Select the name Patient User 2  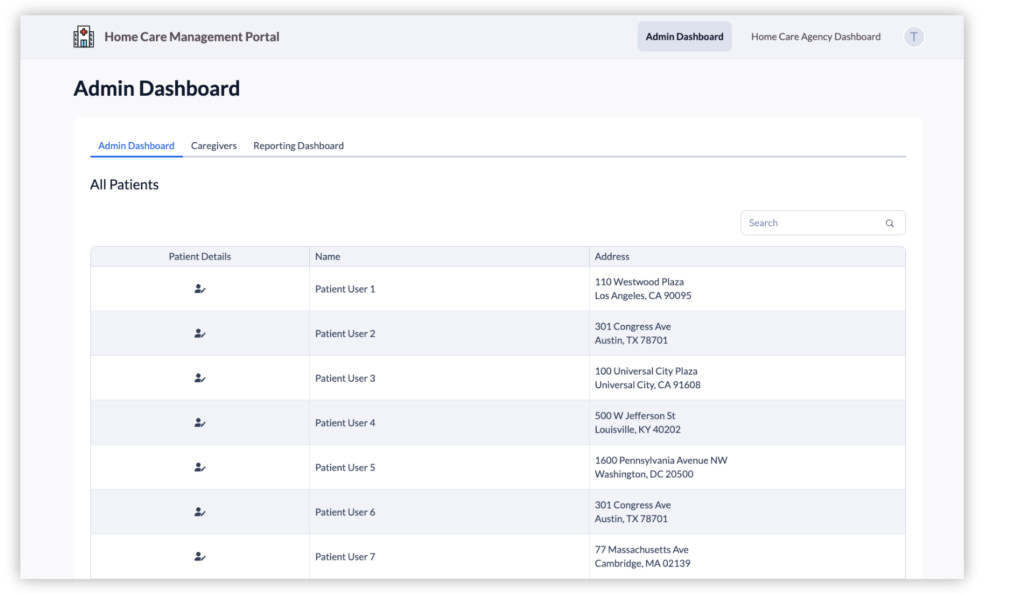345,334
